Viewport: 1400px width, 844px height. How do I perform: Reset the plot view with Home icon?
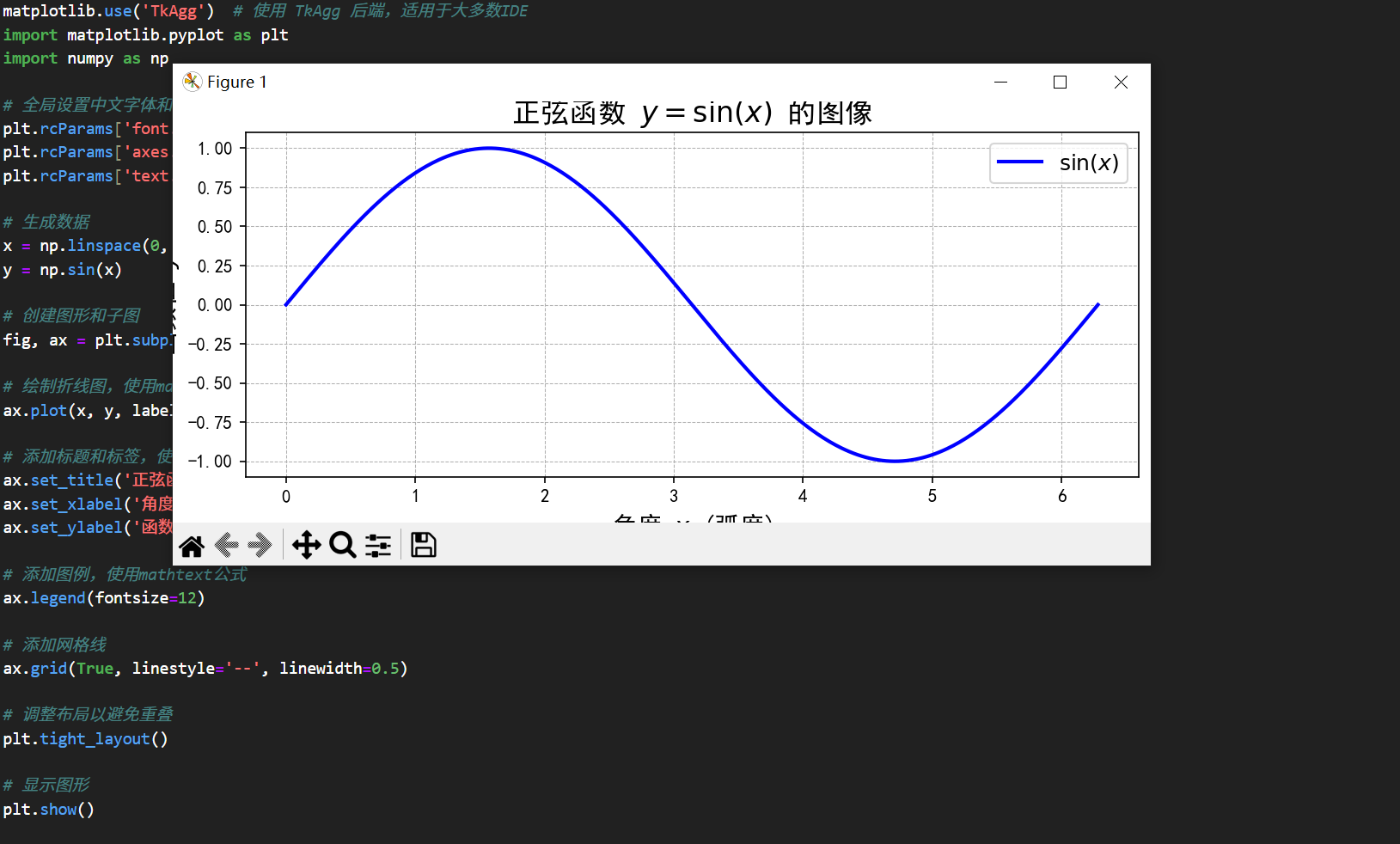pyautogui.click(x=192, y=545)
